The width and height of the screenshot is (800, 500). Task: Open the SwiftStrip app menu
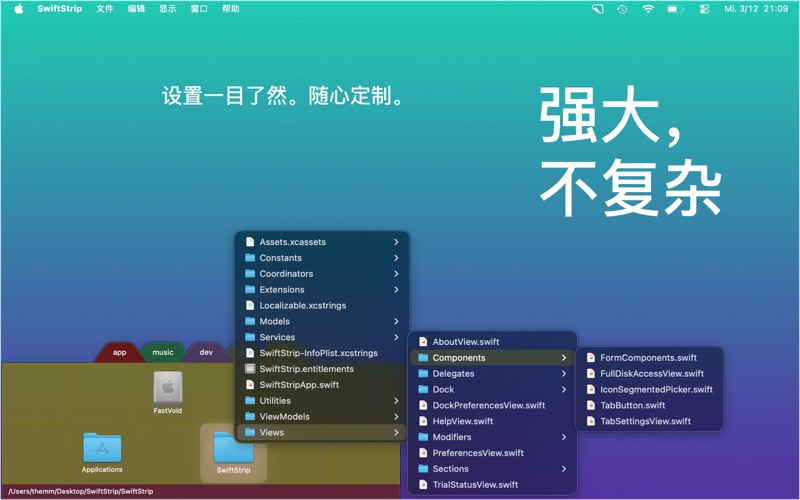[x=59, y=9]
